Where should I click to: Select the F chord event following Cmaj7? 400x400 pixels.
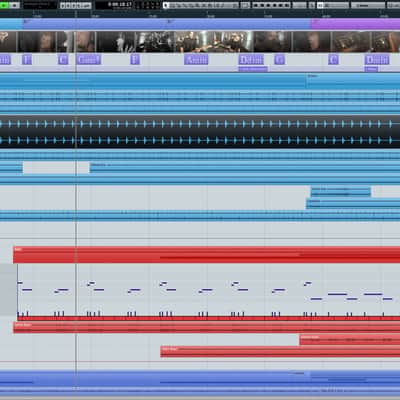click(x=135, y=60)
